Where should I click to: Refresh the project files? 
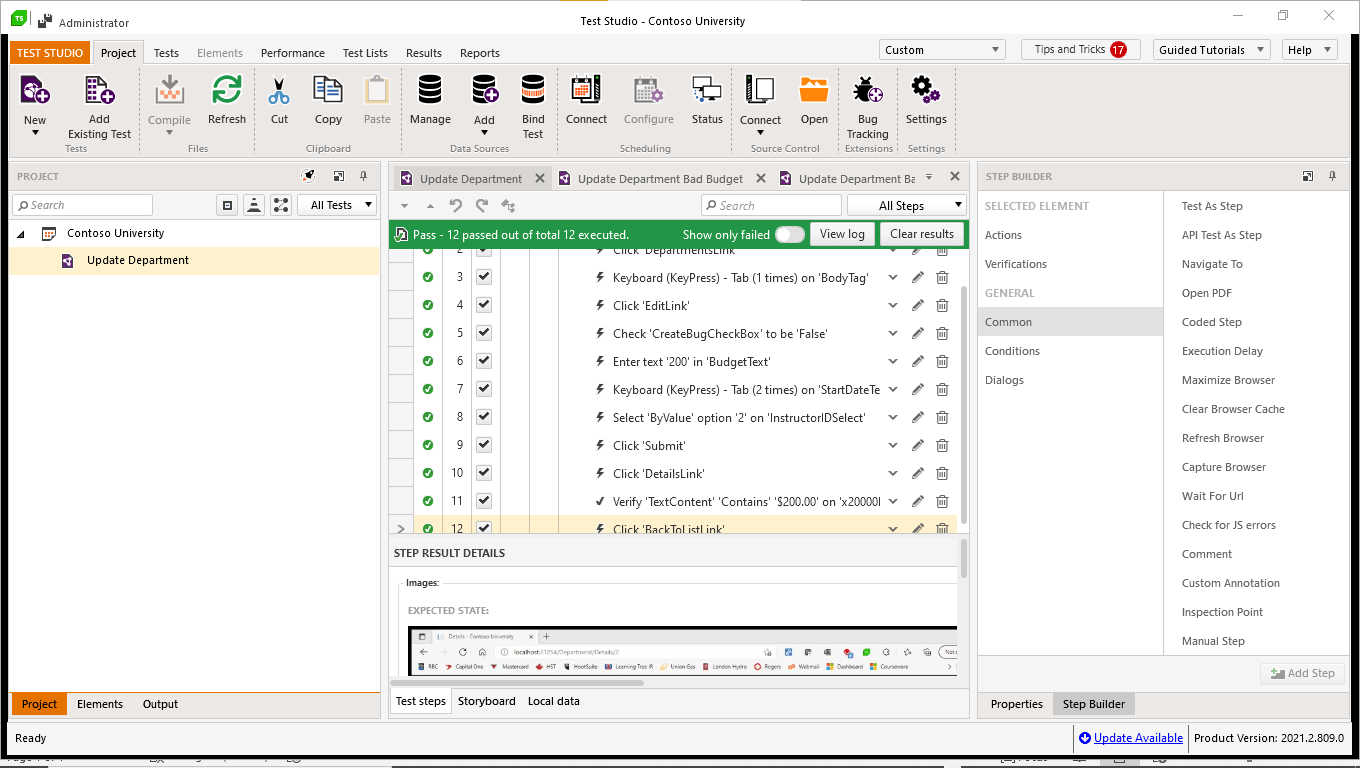coord(226,104)
